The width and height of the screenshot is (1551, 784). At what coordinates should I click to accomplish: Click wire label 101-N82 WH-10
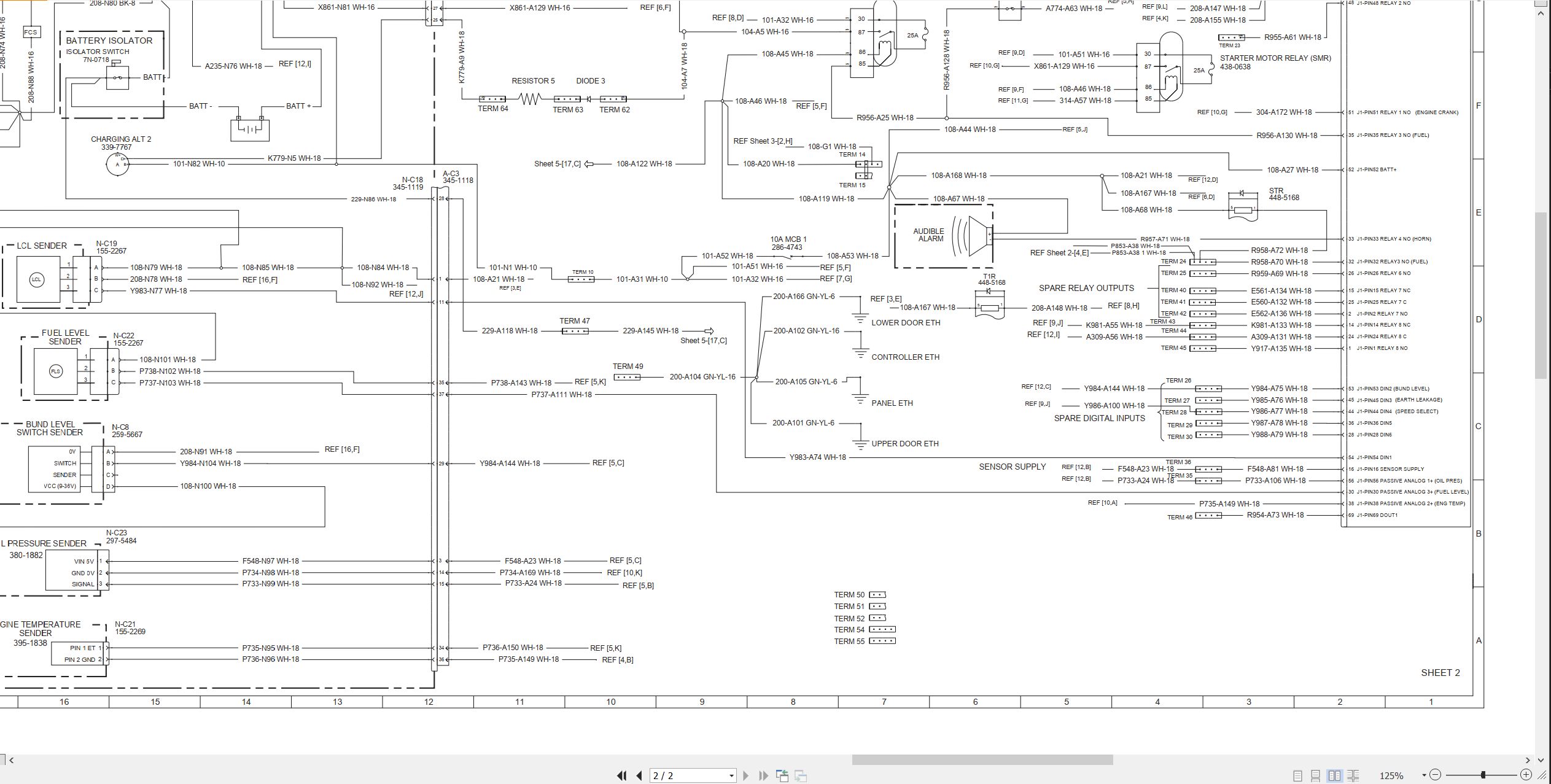point(198,164)
